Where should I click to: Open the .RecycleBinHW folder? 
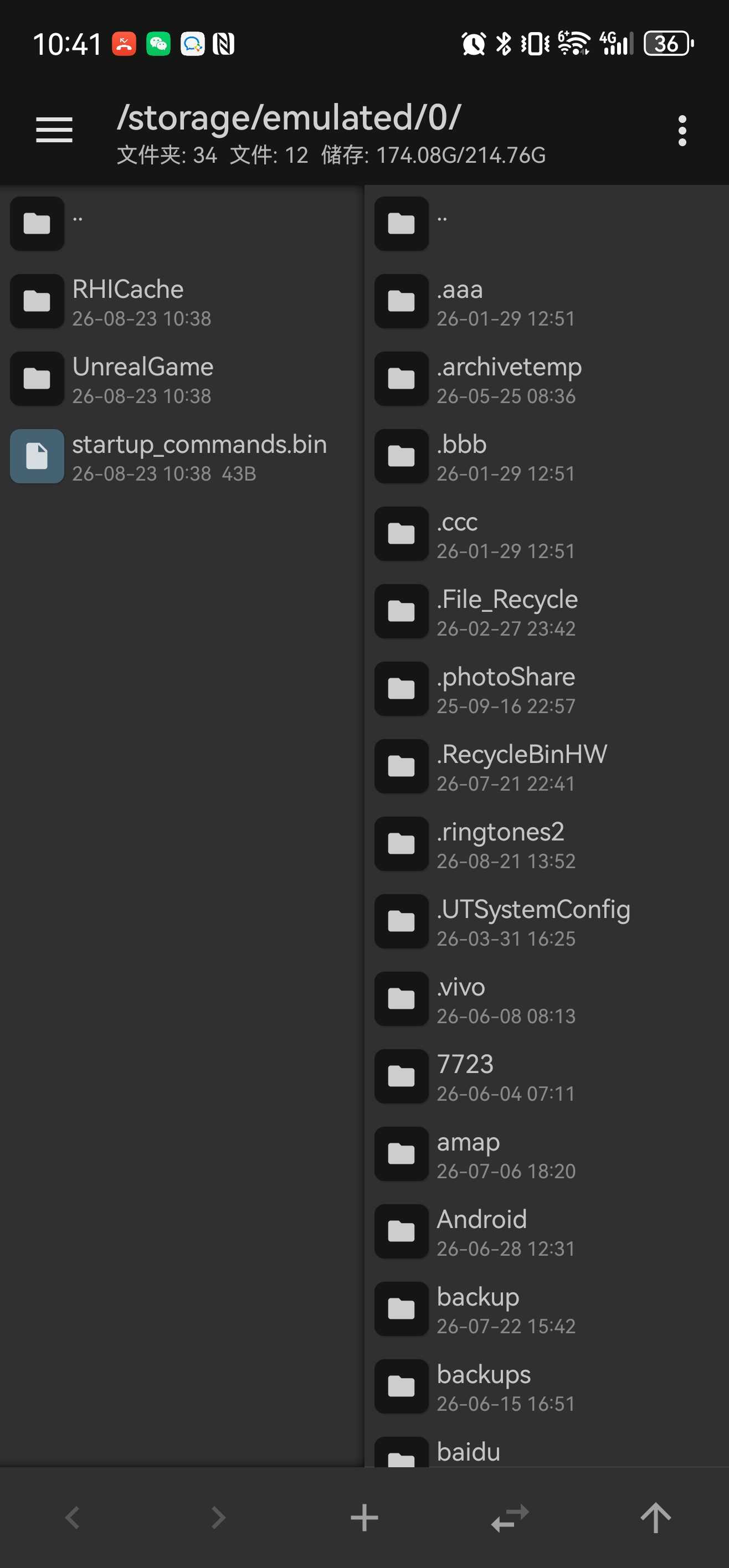point(547,766)
